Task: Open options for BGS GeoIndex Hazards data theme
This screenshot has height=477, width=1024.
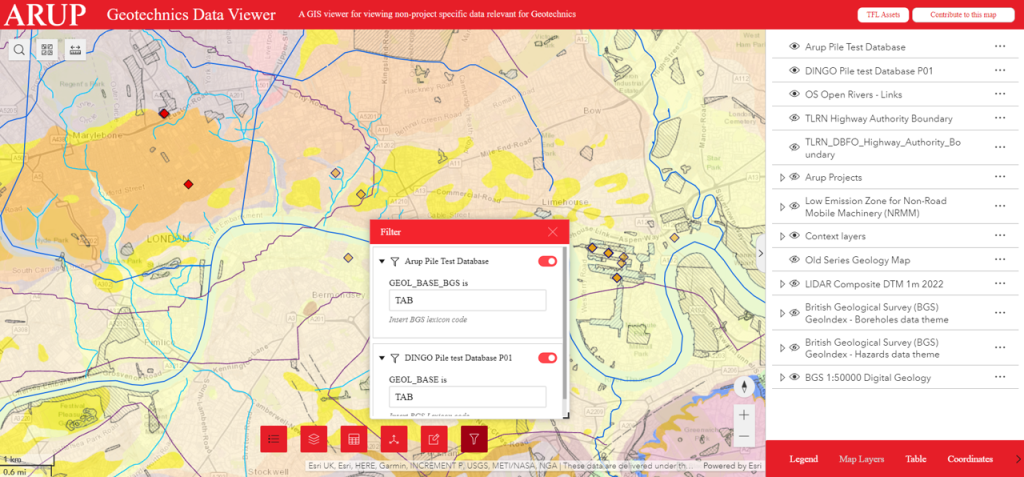Action: coord(1000,348)
